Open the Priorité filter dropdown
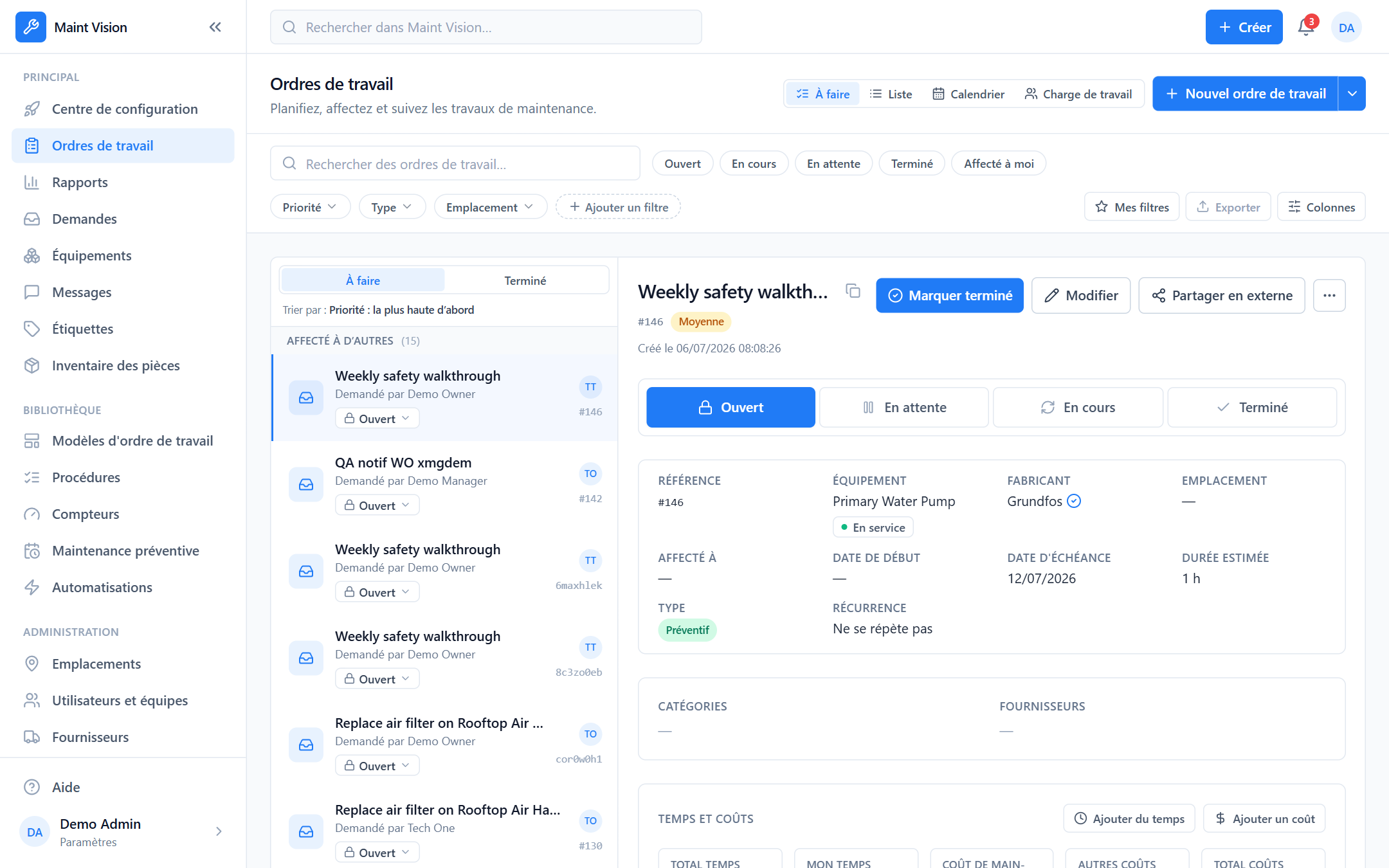 [x=310, y=207]
